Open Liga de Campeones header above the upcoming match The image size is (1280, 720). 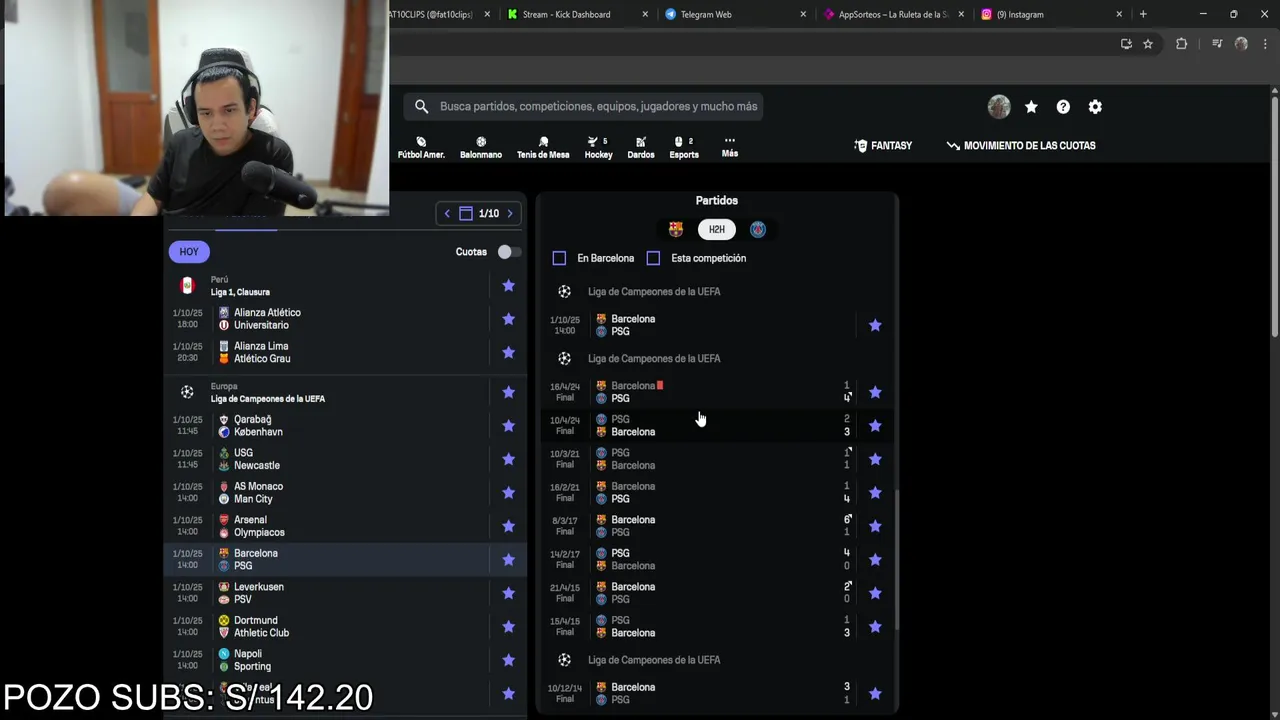(654, 292)
